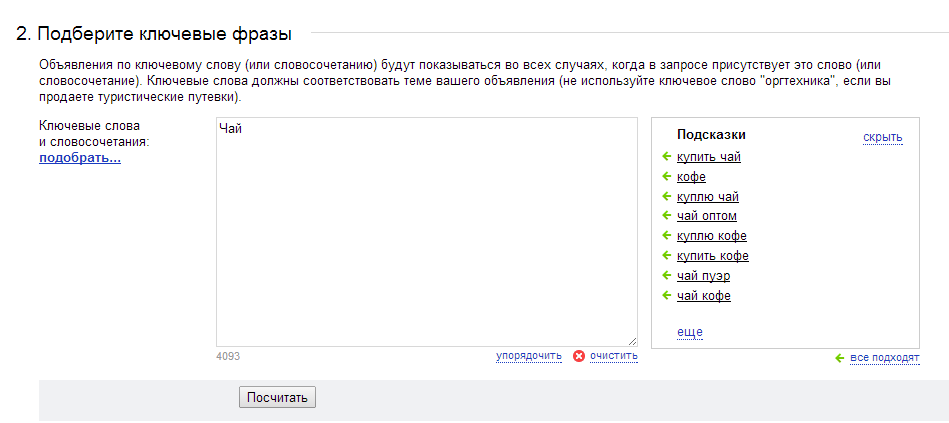This screenshot has height=423, width=949.
Task: Click green arrow next to 'купить чай'
Action: pyautogui.click(x=667, y=157)
